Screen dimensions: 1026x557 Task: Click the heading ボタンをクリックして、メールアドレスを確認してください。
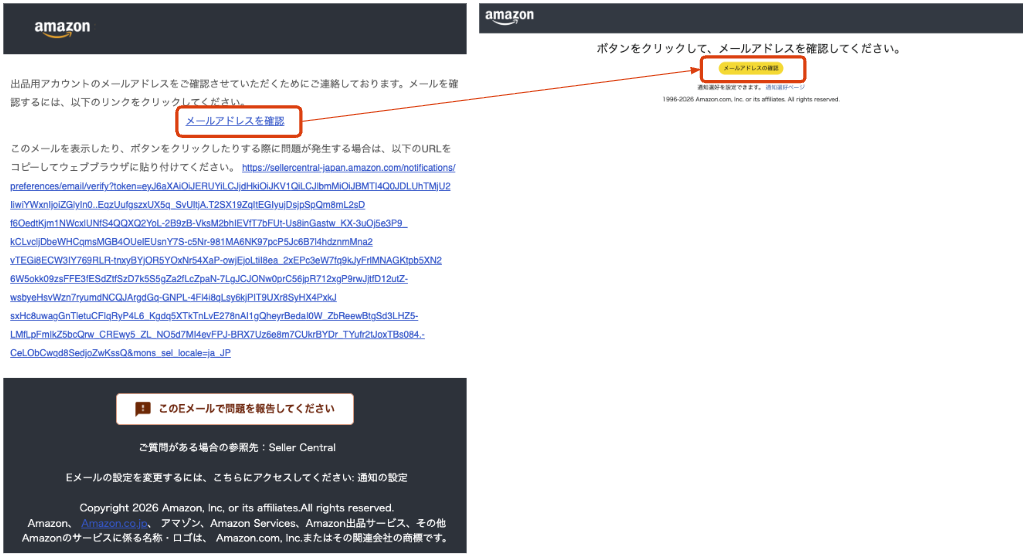tap(749, 48)
